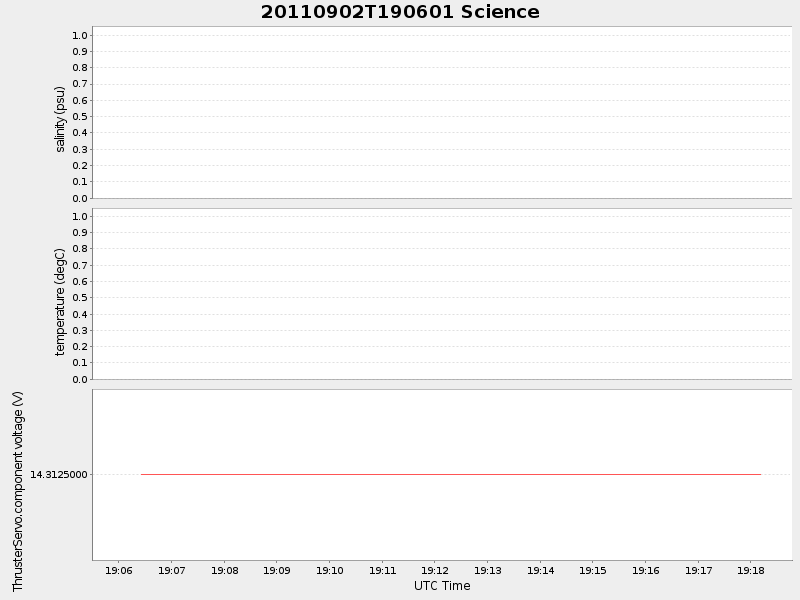This screenshot has width=800, height=600.
Task: Click the 0.5 tick on temperature axis
Action: pyautogui.click(x=80, y=298)
